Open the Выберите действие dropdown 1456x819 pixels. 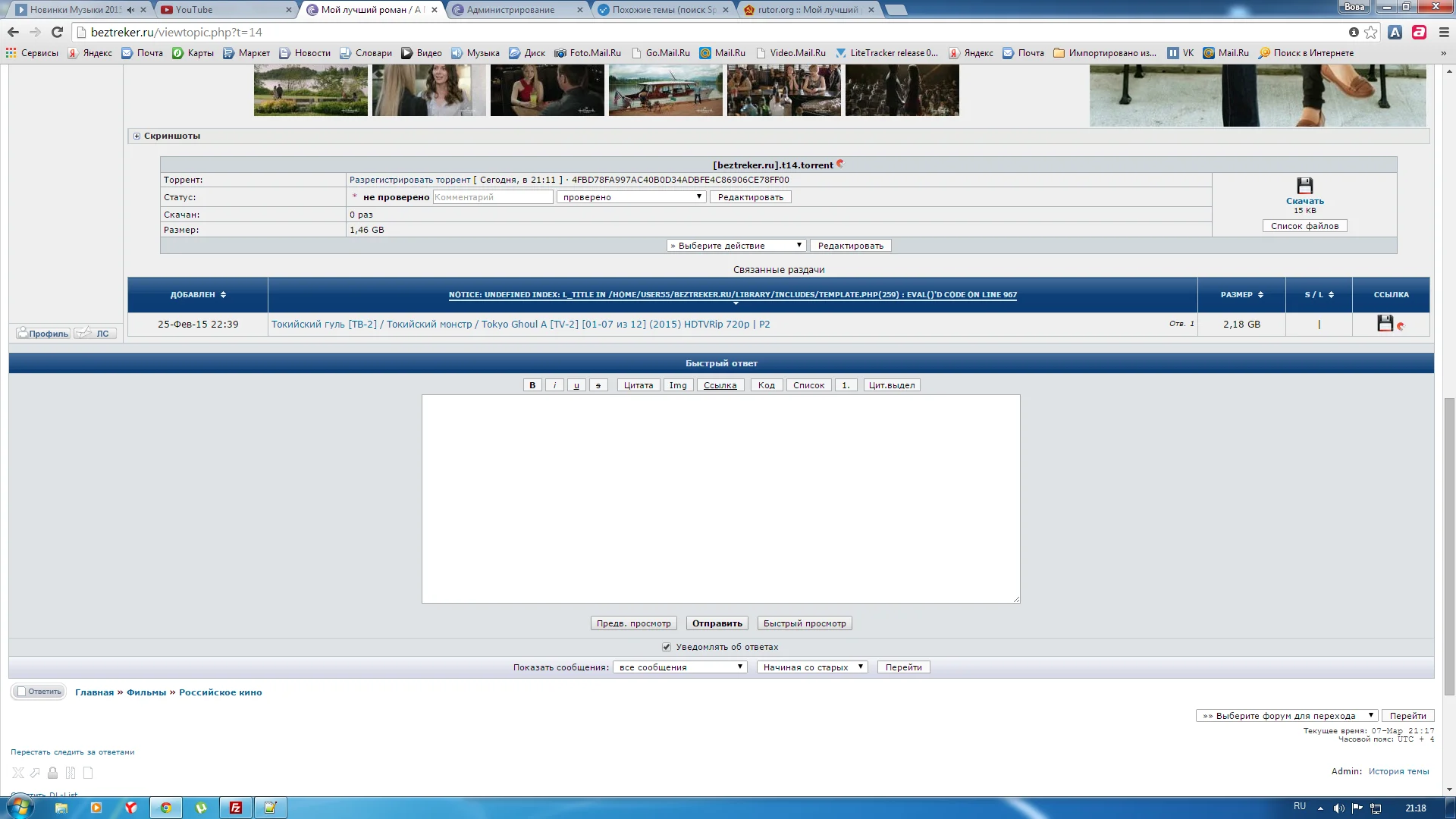(x=736, y=246)
